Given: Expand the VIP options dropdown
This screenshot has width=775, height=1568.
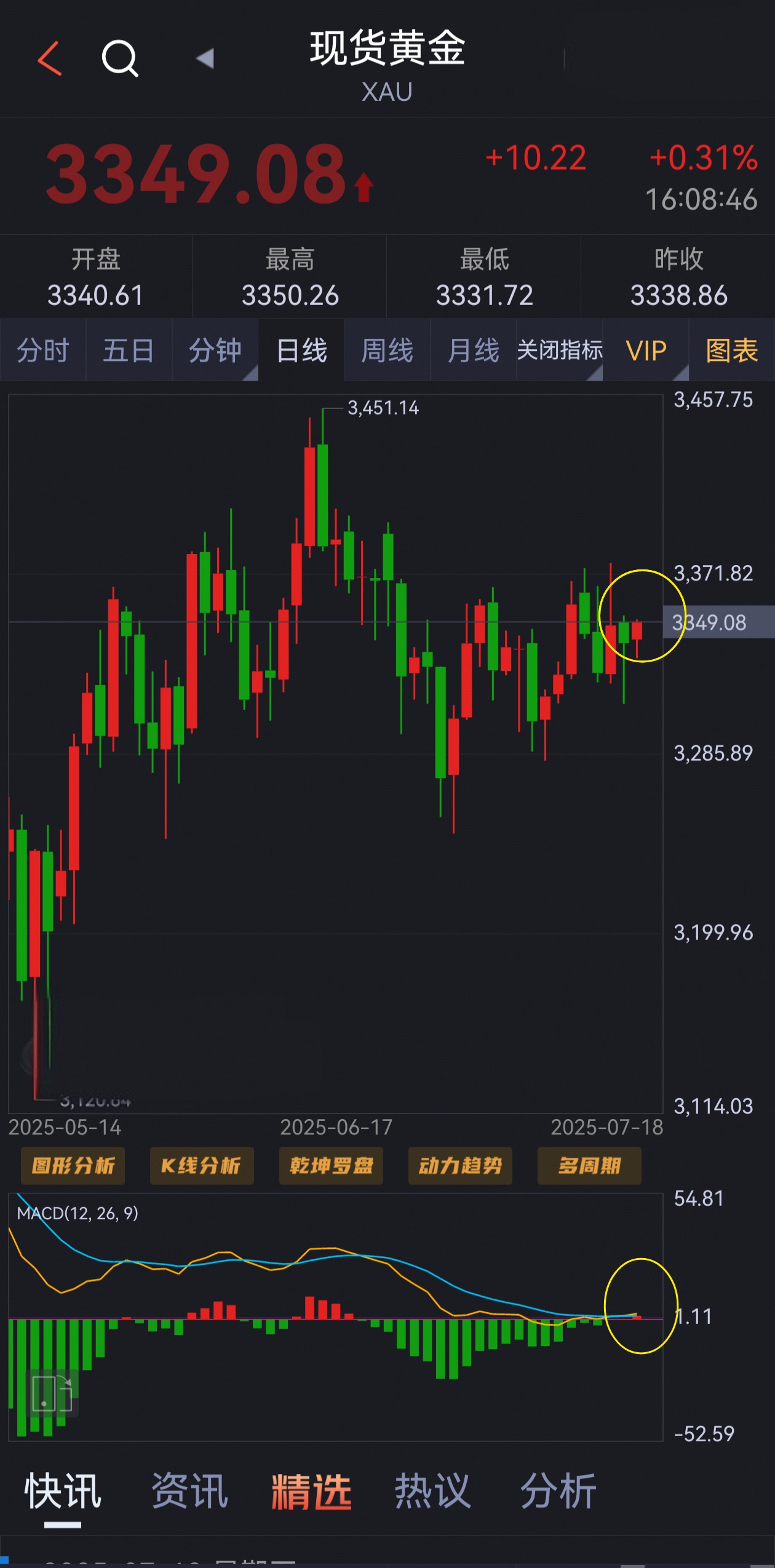Looking at the screenshot, I should click(x=646, y=350).
